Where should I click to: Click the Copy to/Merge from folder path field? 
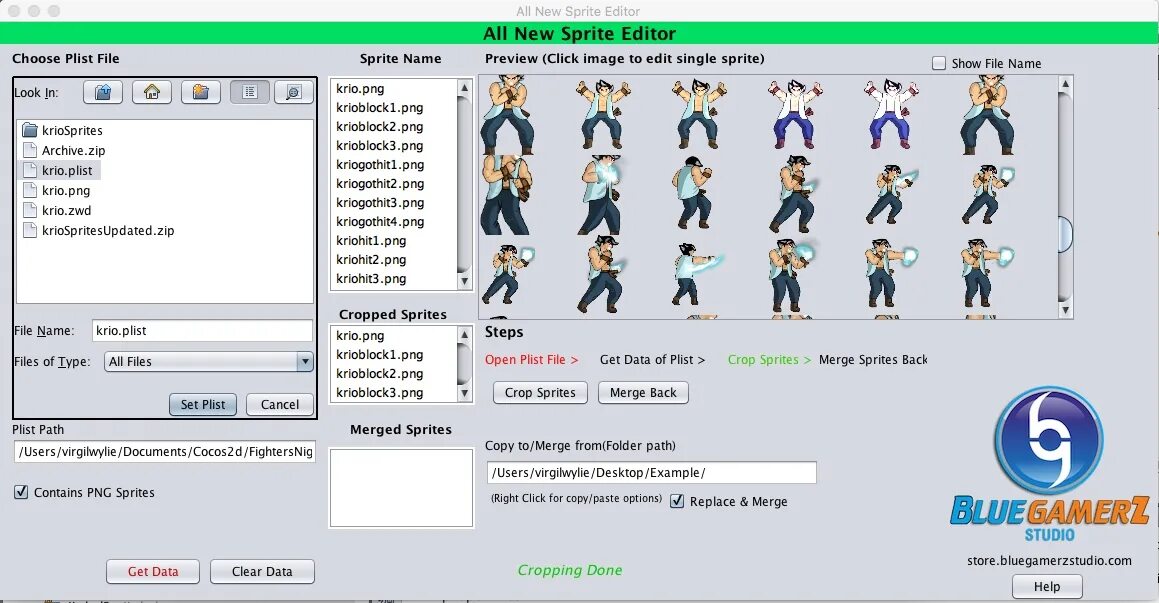pyautogui.click(x=651, y=473)
